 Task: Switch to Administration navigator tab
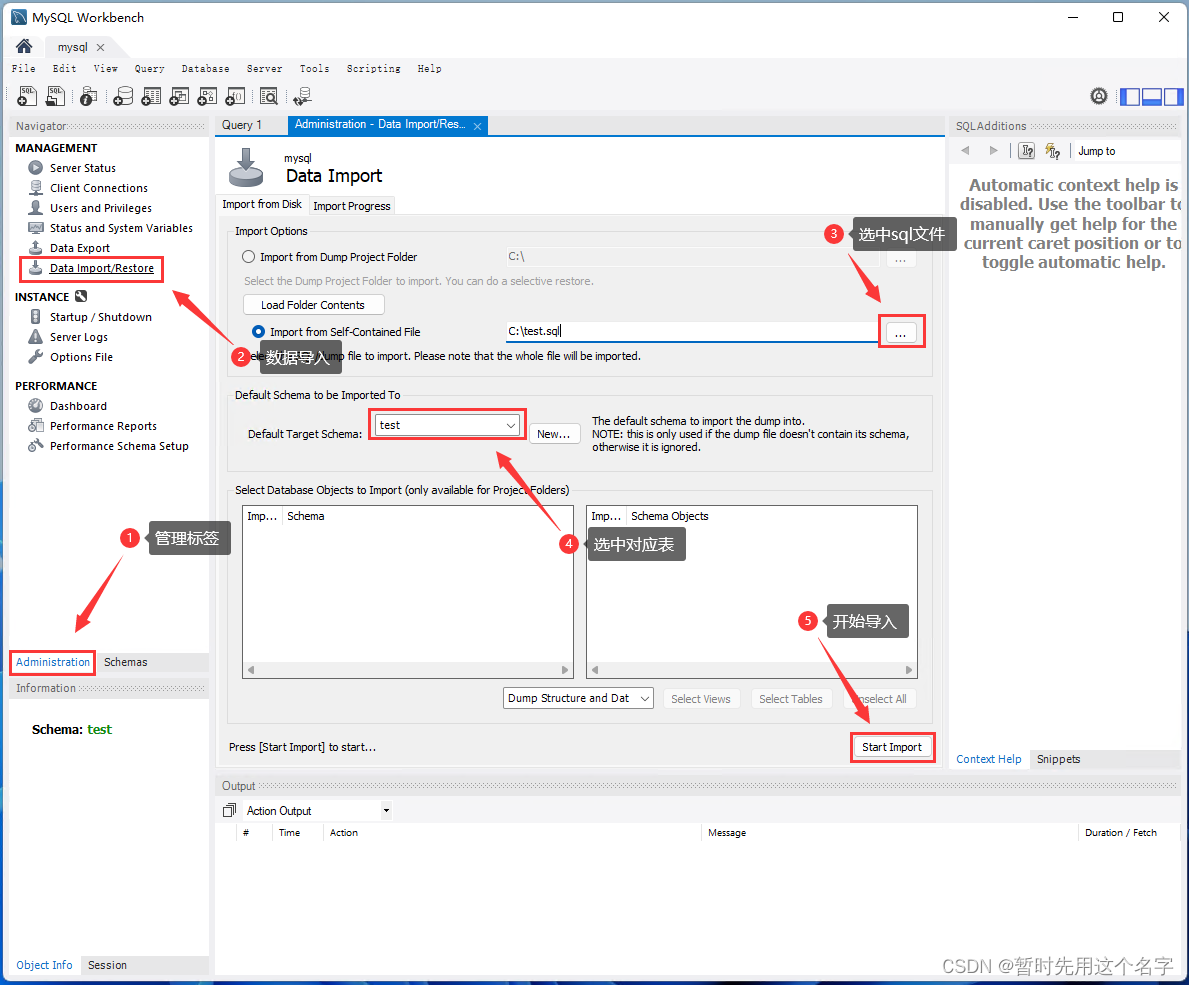[x=53, y=662]
